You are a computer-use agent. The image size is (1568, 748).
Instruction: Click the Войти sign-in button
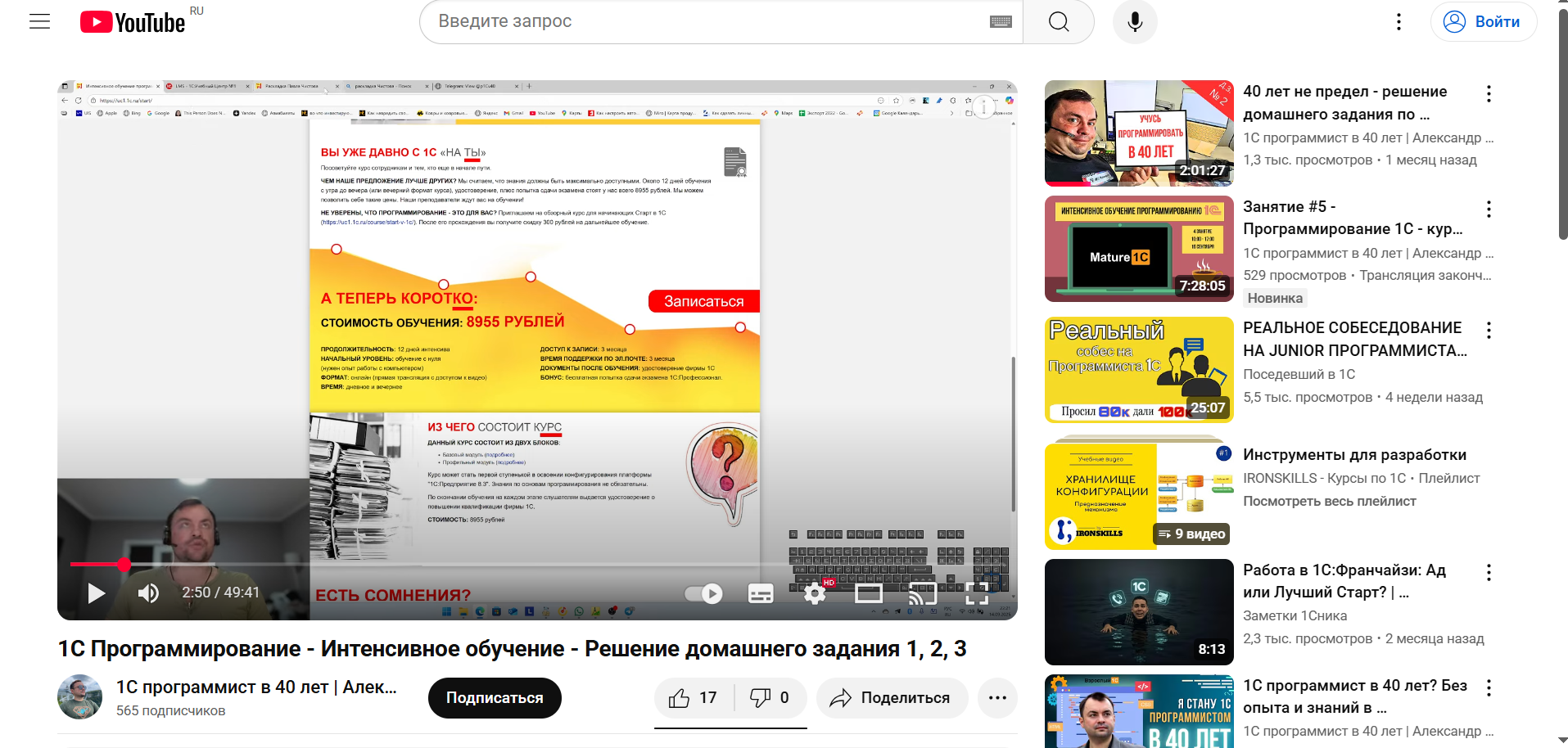1484,22
